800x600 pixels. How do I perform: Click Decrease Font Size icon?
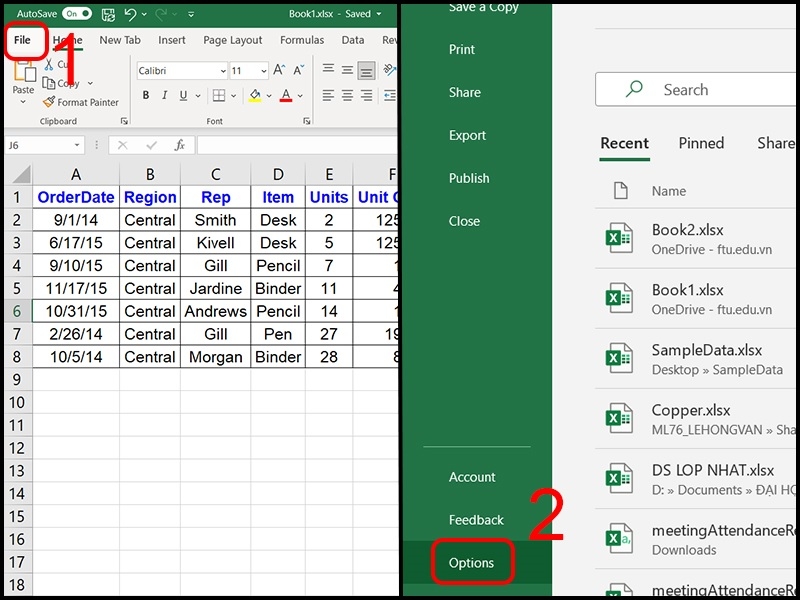298,70
